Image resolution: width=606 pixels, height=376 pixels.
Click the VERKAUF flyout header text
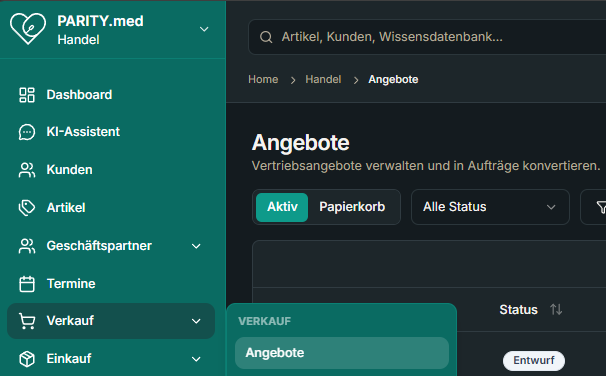click(265, 321)
